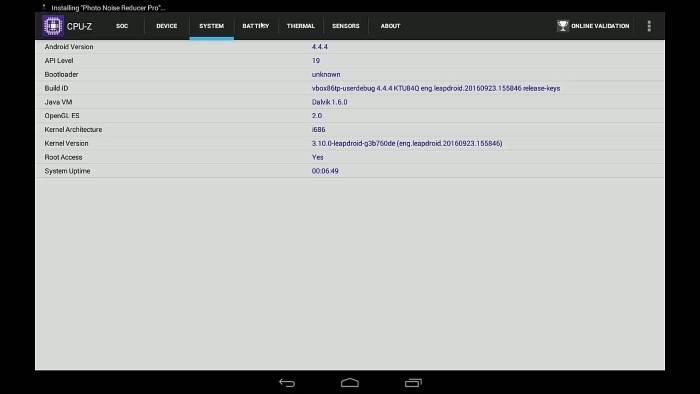Select the System Uptime label
The image size is (700, 394).
click(x=67, y=171)
